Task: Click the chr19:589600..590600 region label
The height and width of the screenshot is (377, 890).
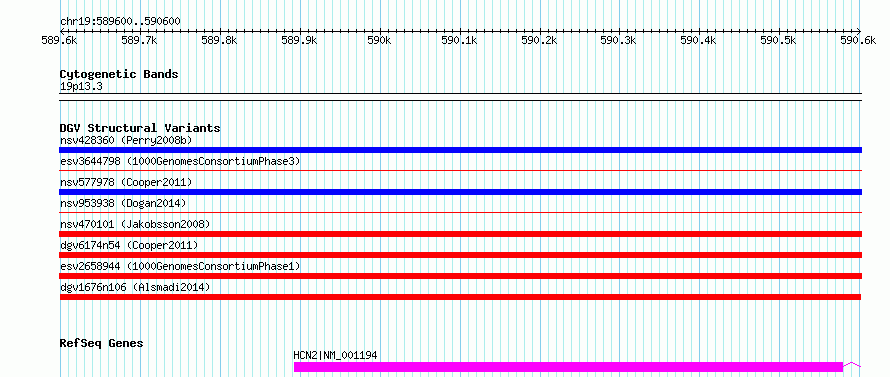Action: 120,22
